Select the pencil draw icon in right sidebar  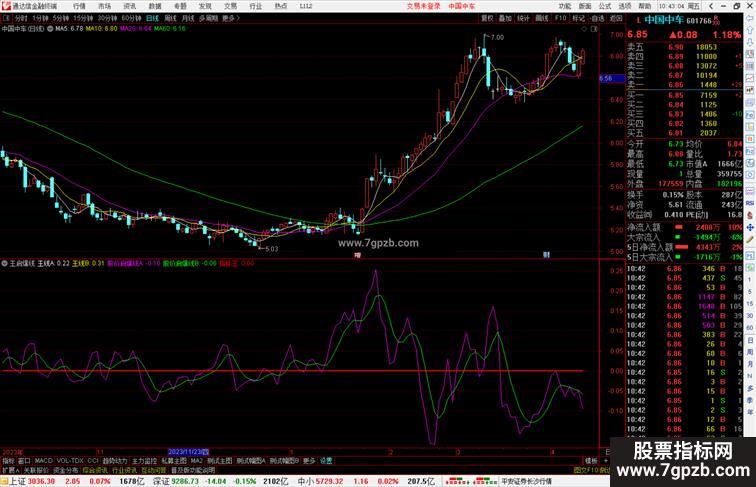(750, 239)
